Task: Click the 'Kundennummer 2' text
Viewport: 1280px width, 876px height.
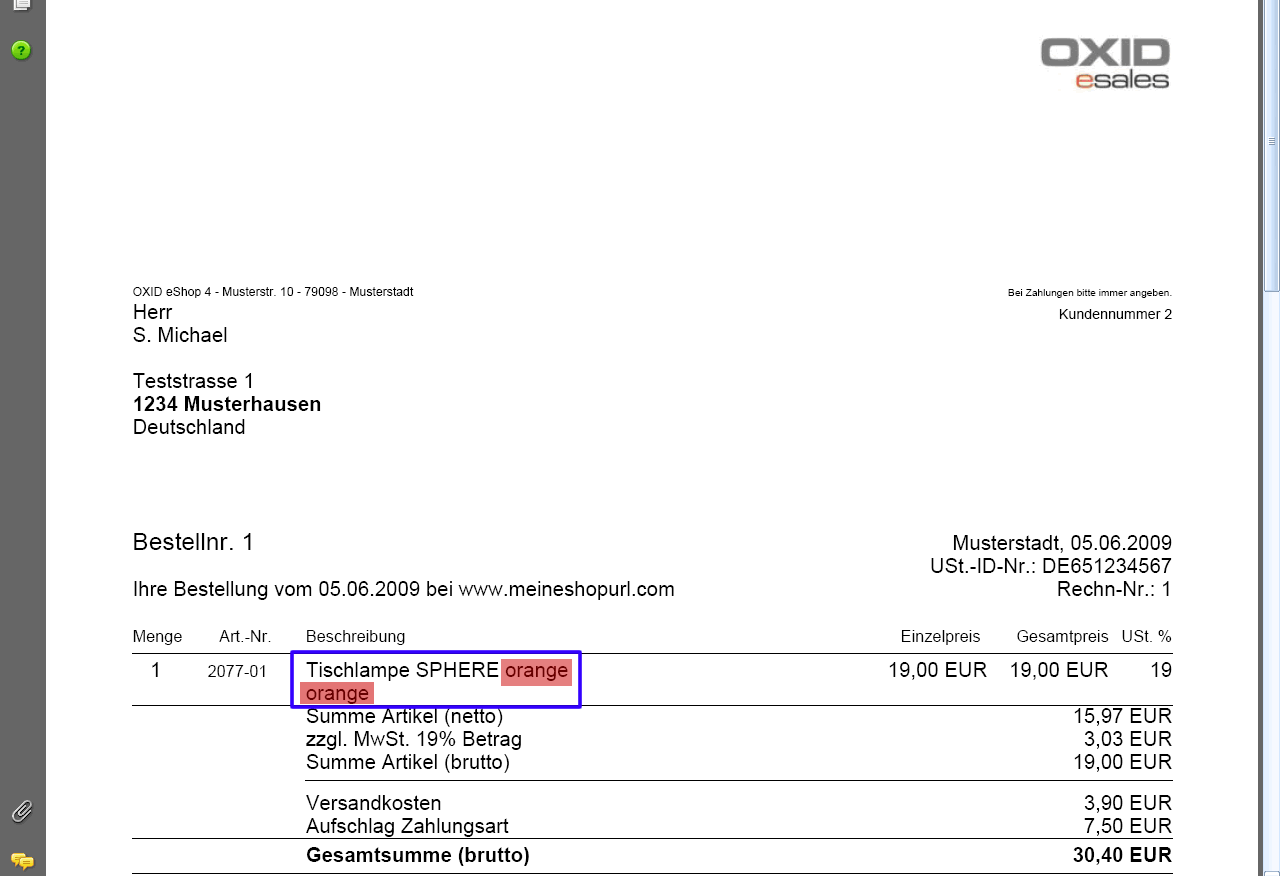Action: click(x=1115, y=314)
